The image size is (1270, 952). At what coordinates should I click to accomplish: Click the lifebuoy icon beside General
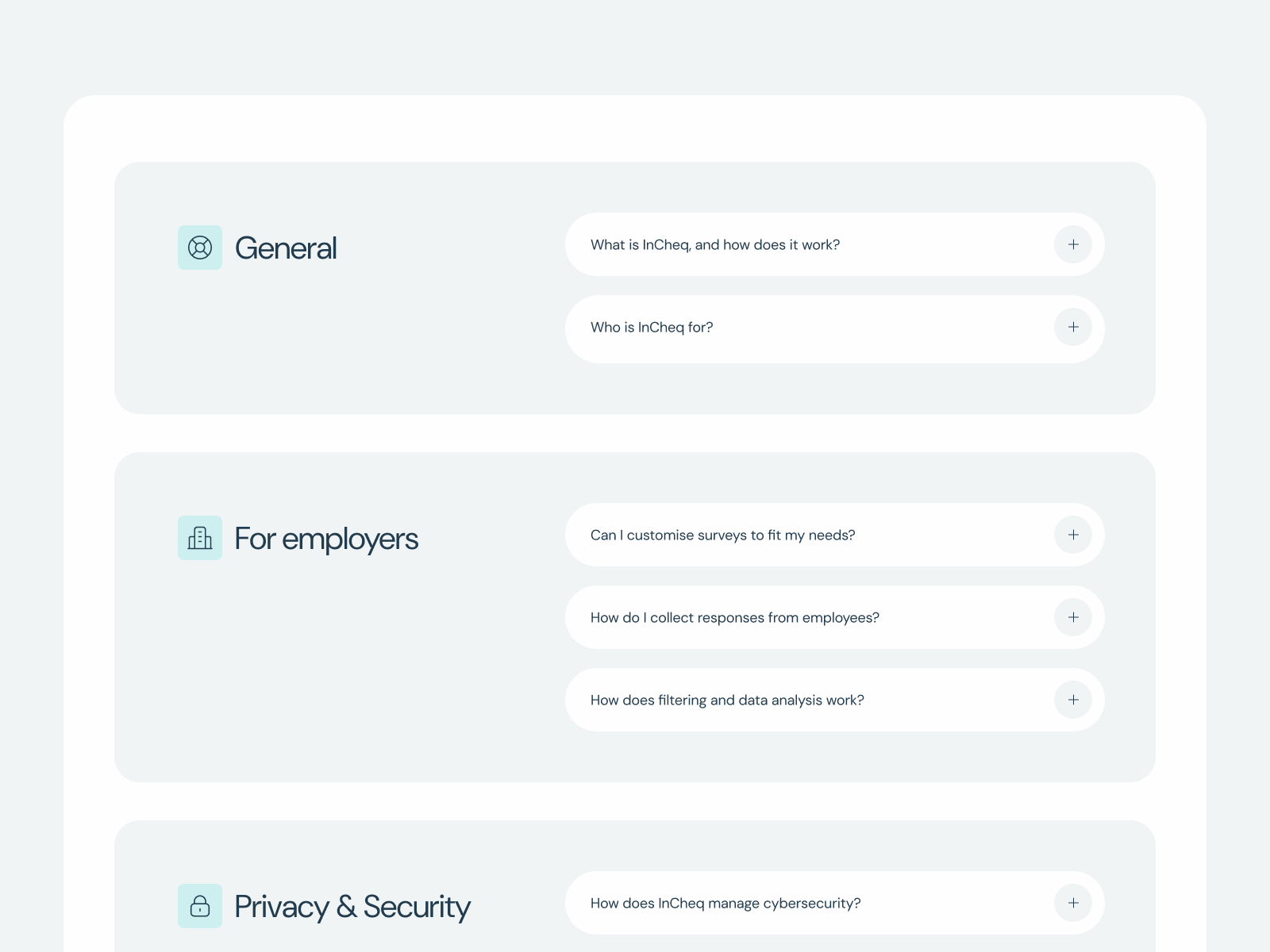pos(200,248)
